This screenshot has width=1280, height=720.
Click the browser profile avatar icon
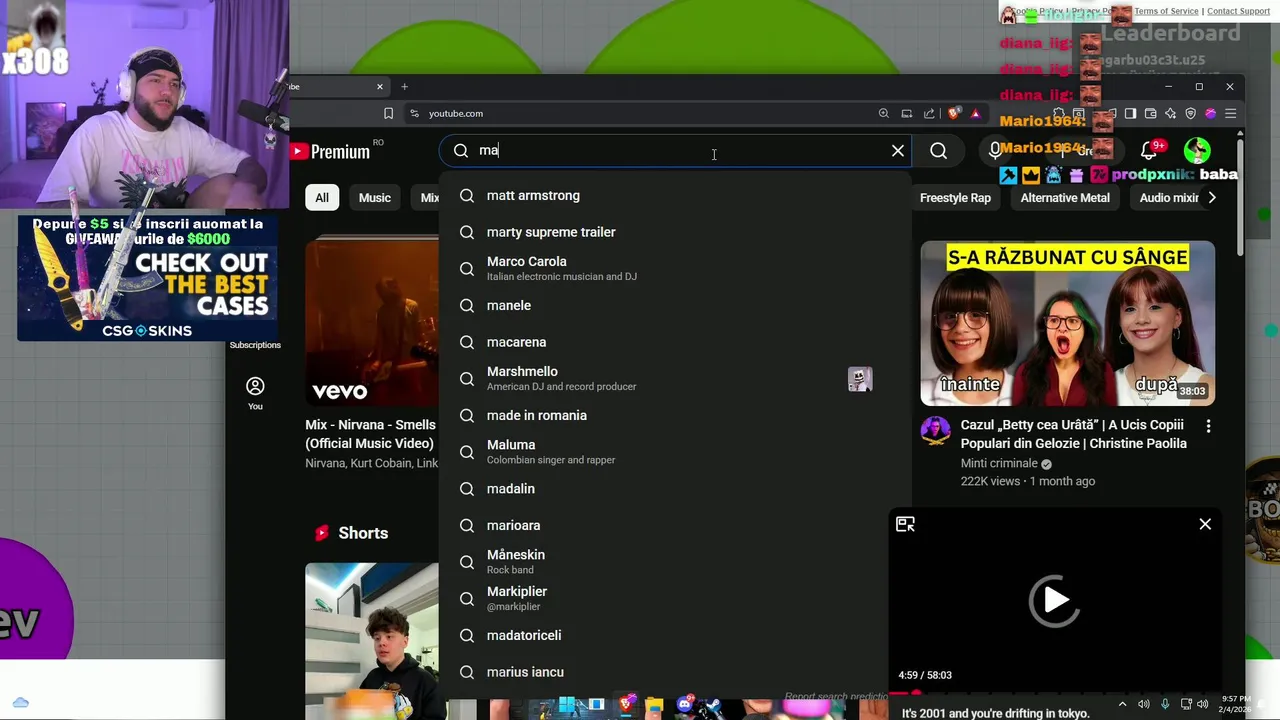[x=1210, y=114]
